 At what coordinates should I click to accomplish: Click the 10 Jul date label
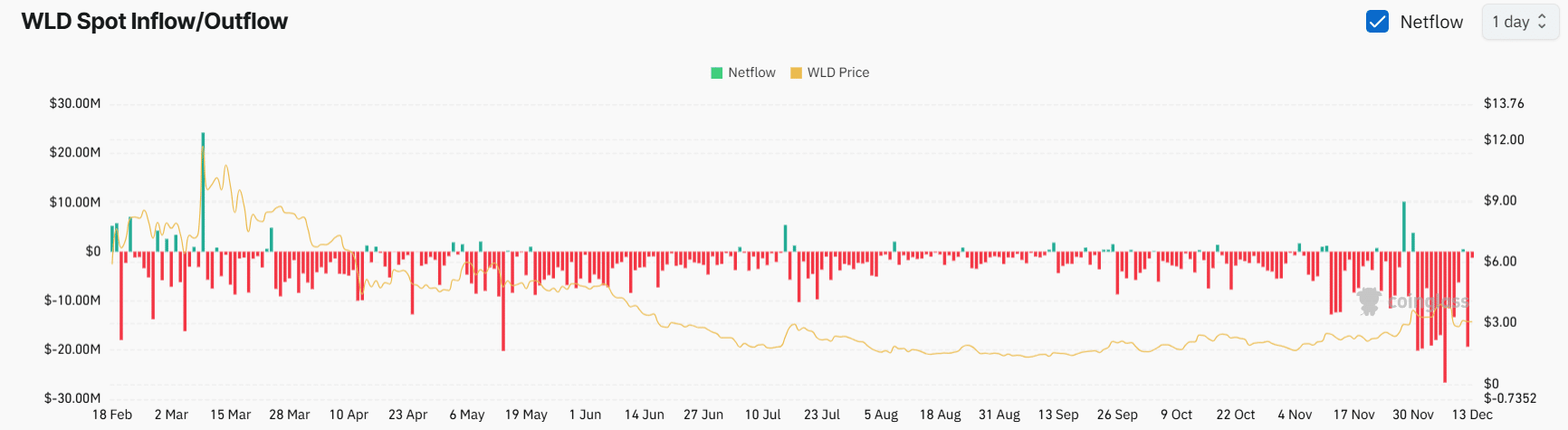[762, 415]
